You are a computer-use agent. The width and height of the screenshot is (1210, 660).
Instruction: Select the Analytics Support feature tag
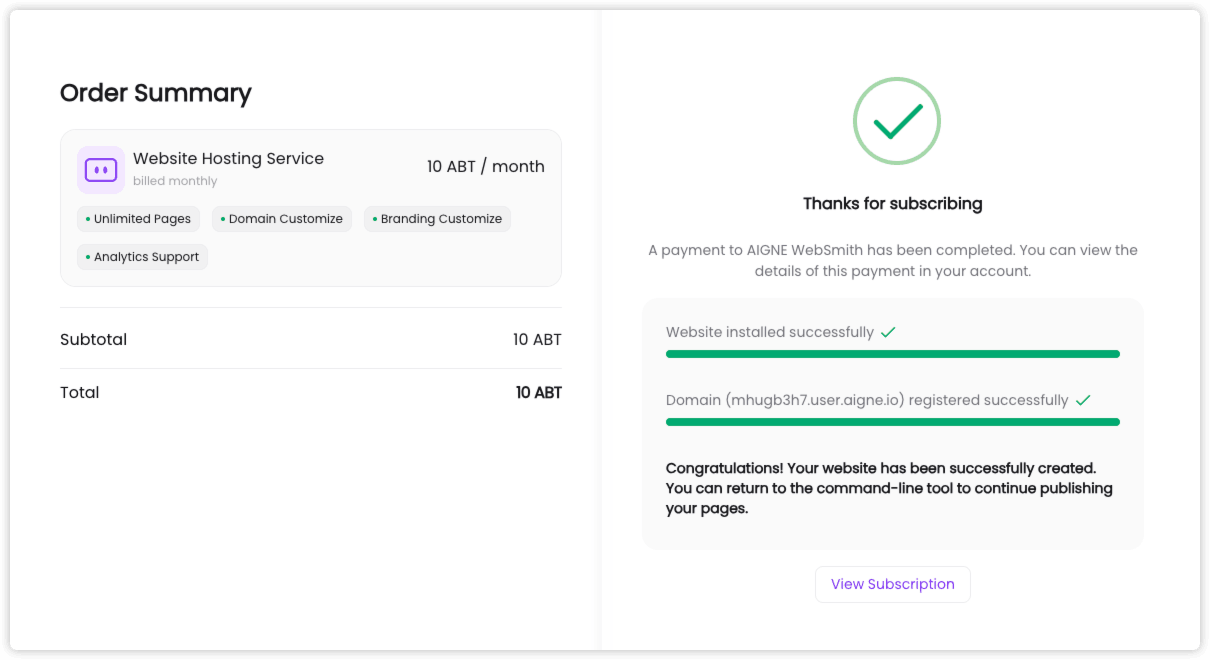(x=142, y=256)
